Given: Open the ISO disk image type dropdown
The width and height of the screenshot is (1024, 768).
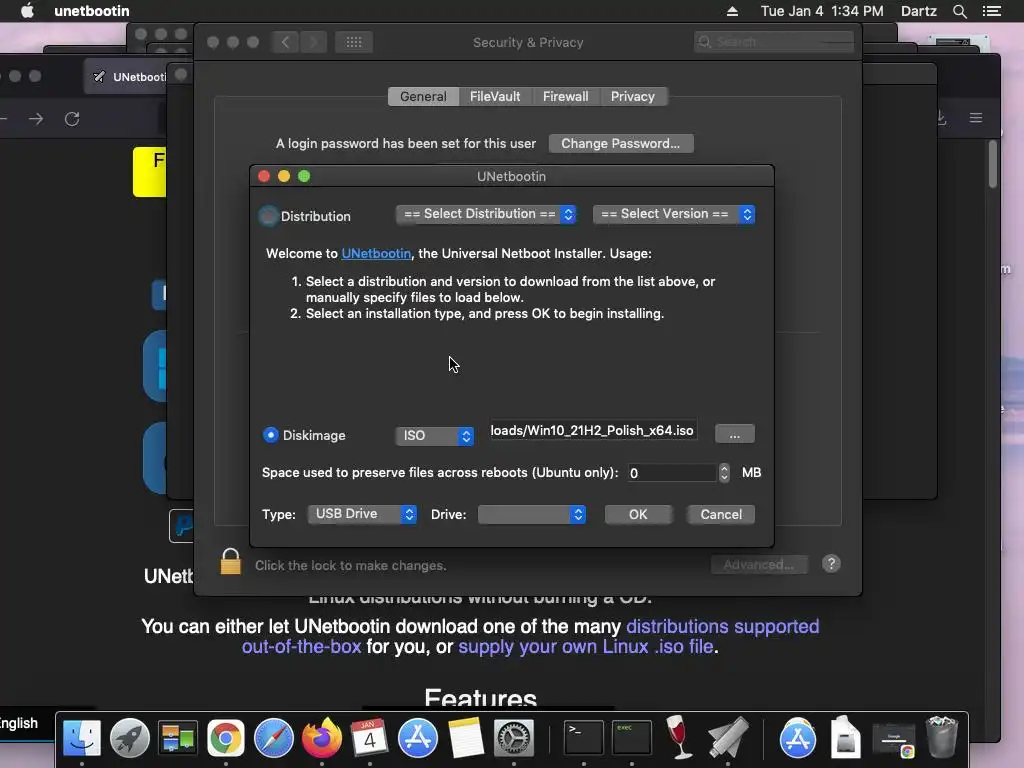Looking at the screenshot, I should 434,436.
